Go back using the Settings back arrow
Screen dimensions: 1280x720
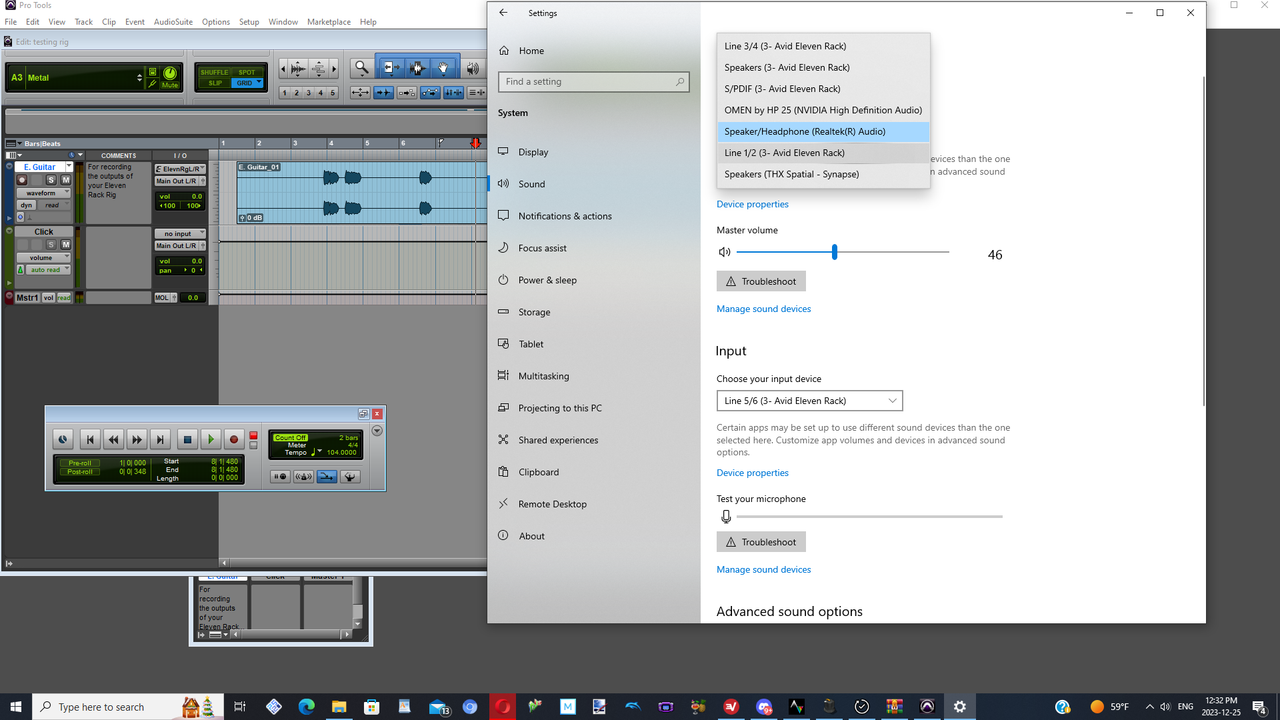(503, 13)
